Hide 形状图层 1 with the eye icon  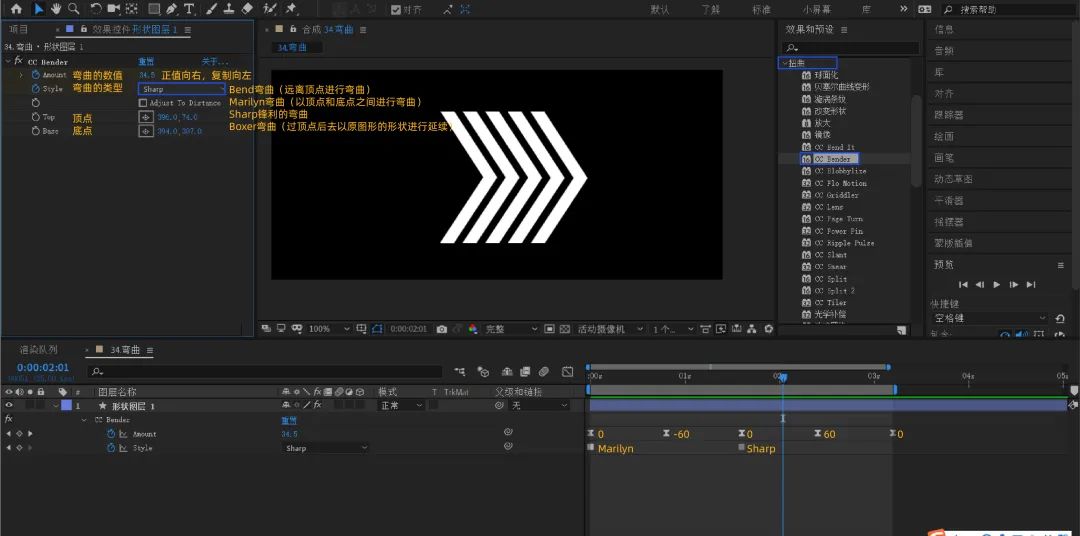click(9, 406)
